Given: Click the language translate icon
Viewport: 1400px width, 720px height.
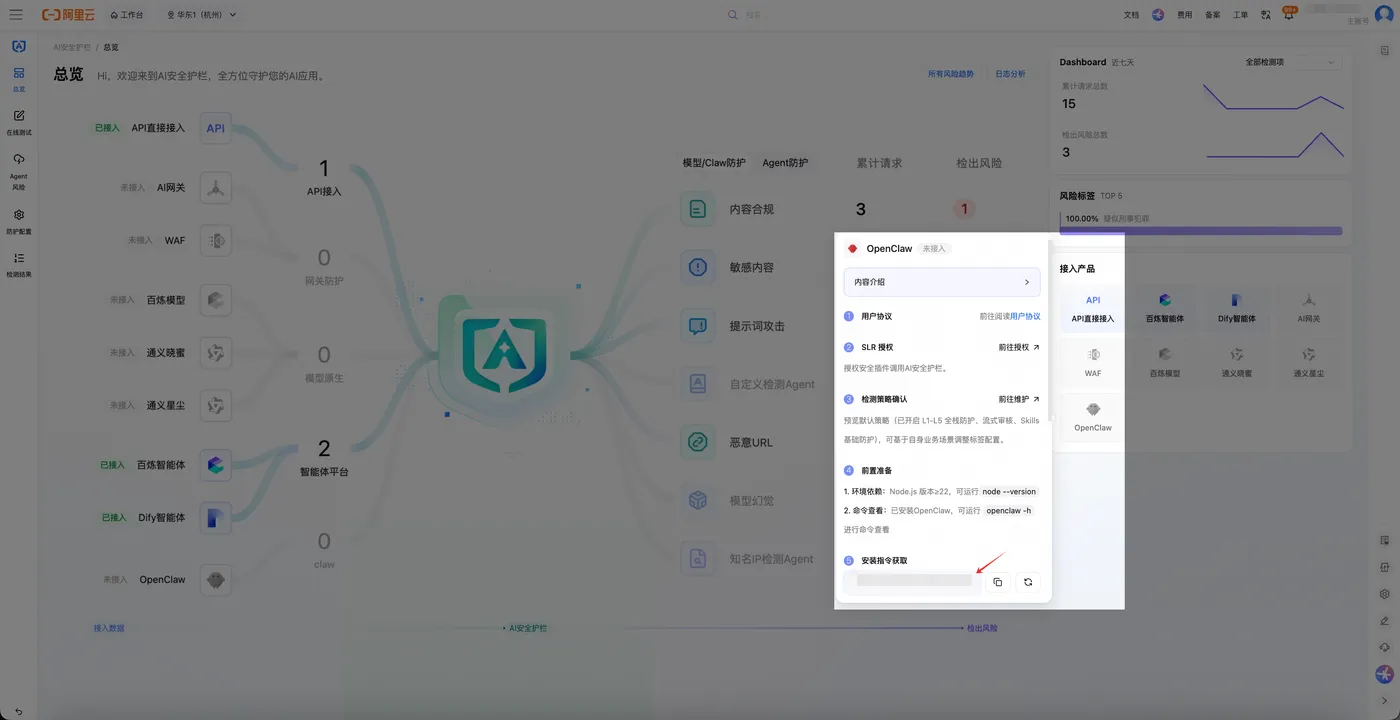Looking at the screenshot, I should coord(1266,15).
